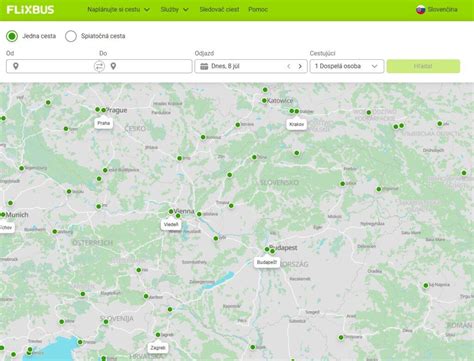Viewport: 474px width, 361px height.
Task: Click the Budapešť map label
Action: coord(267,262)
